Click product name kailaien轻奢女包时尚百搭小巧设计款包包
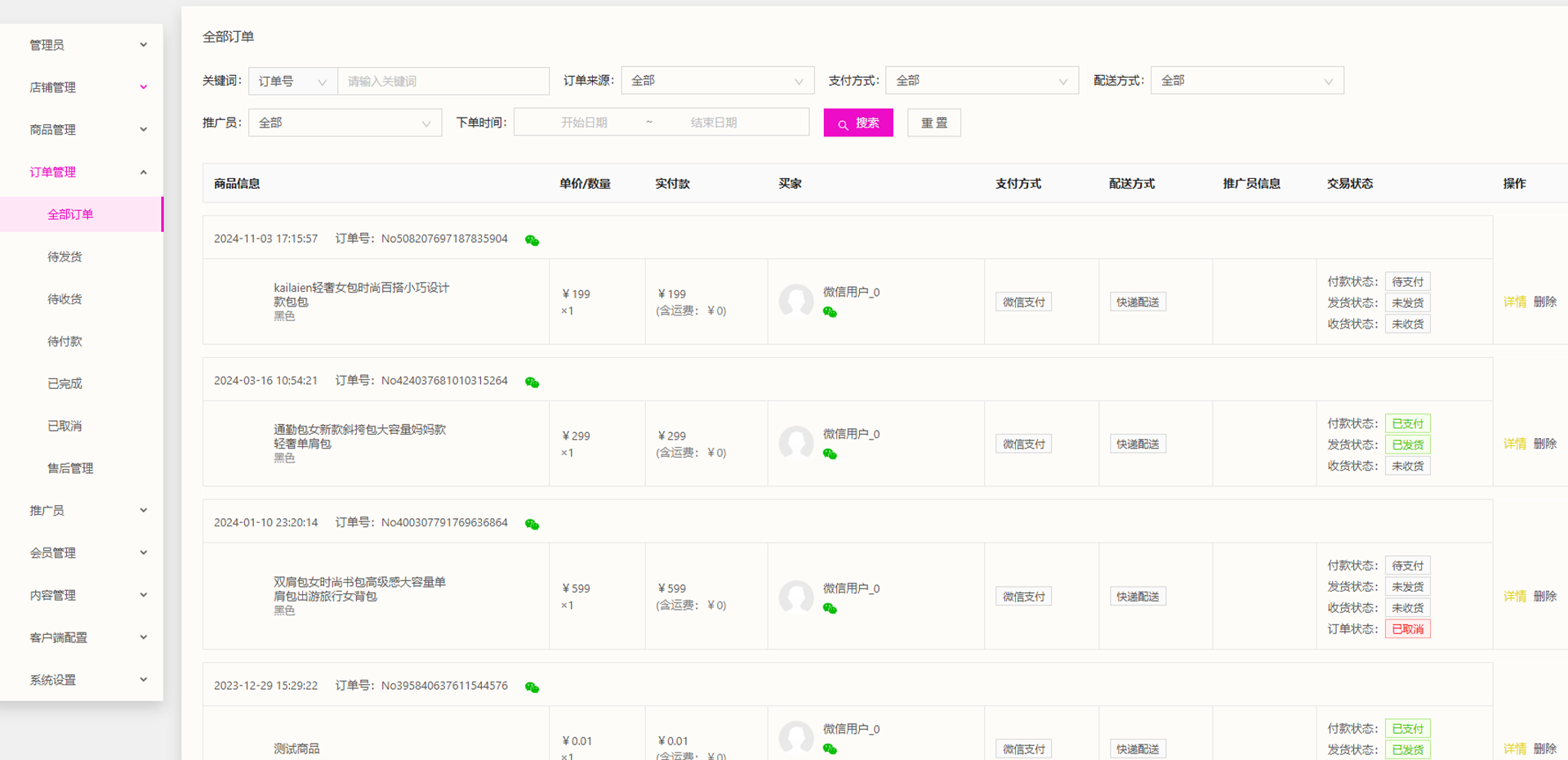 point(362,295)
